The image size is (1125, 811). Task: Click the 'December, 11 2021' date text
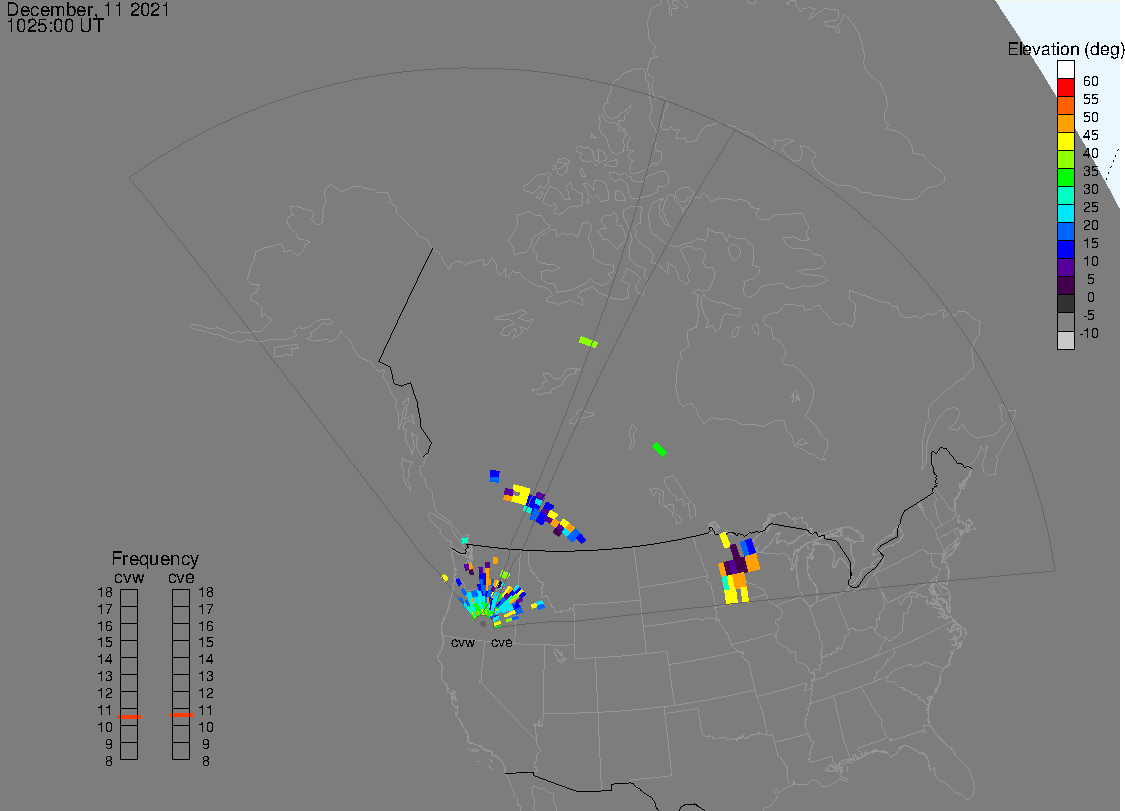tap(88, 9)
